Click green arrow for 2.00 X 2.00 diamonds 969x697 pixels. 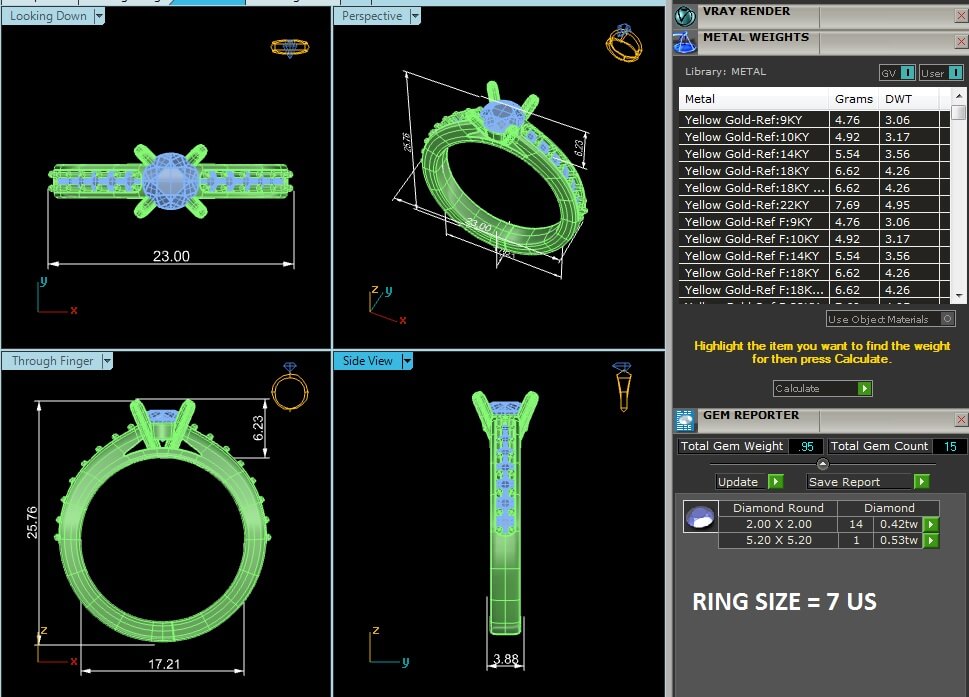click(930, 524)
